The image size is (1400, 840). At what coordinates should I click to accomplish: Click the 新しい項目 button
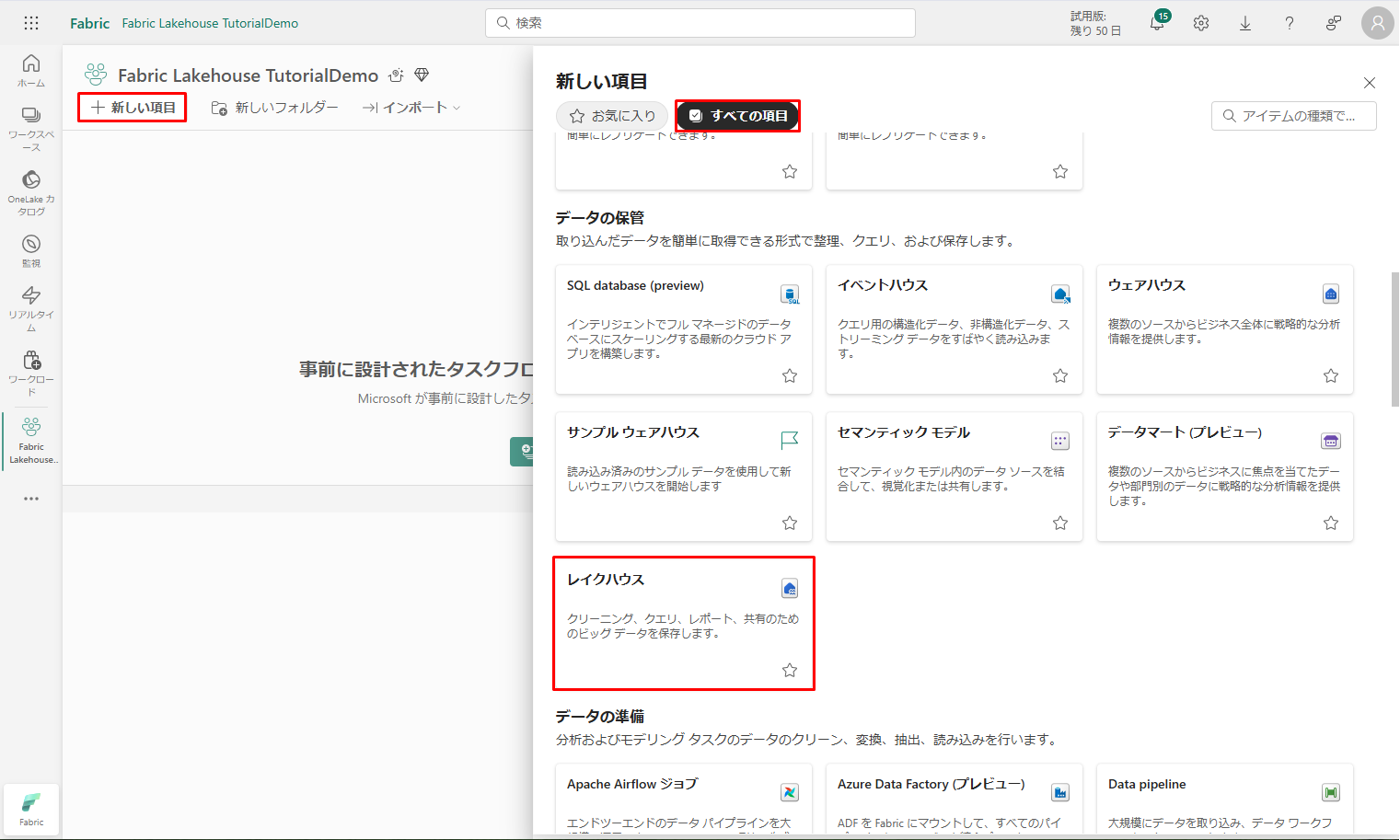(133, 108)
